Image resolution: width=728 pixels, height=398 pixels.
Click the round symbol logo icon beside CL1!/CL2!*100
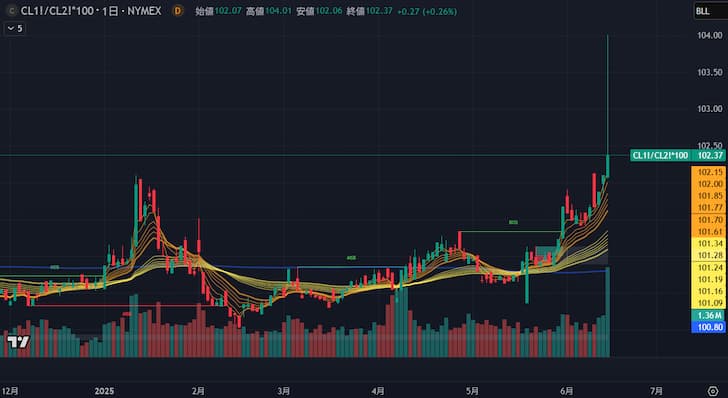[12, 11]
